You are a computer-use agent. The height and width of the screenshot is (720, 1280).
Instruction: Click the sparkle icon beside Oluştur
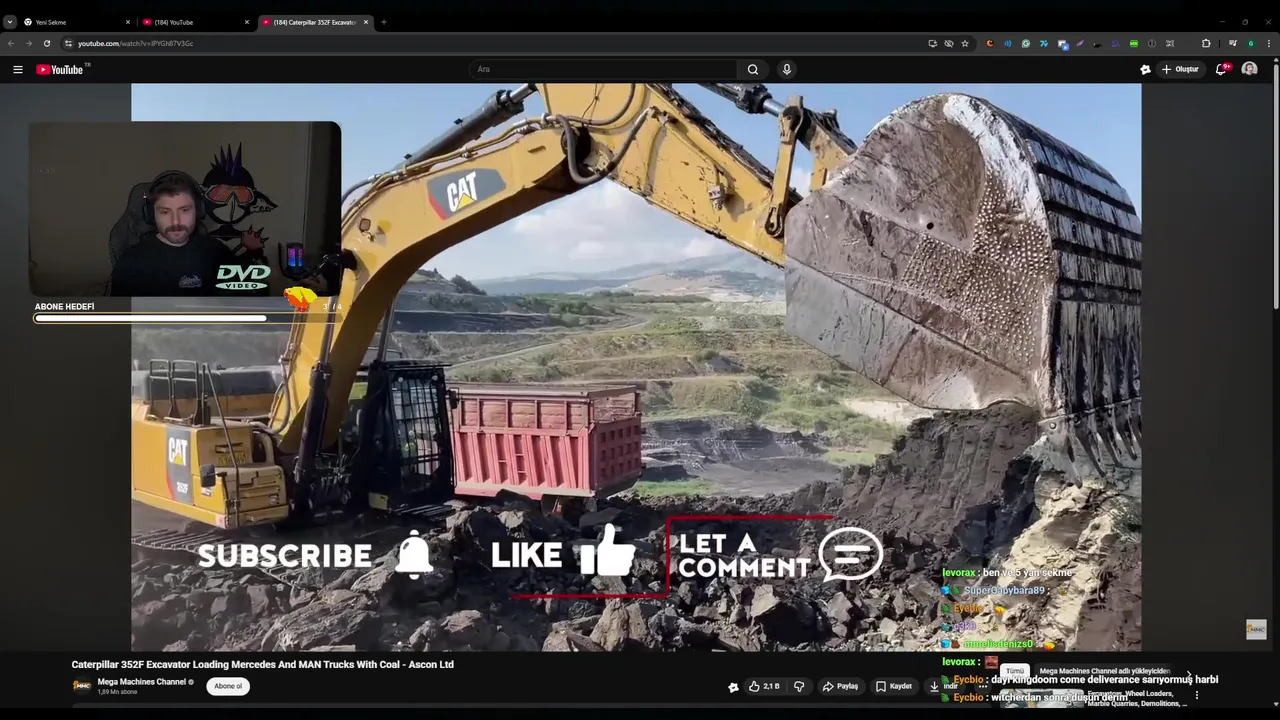click(1145, 69)
